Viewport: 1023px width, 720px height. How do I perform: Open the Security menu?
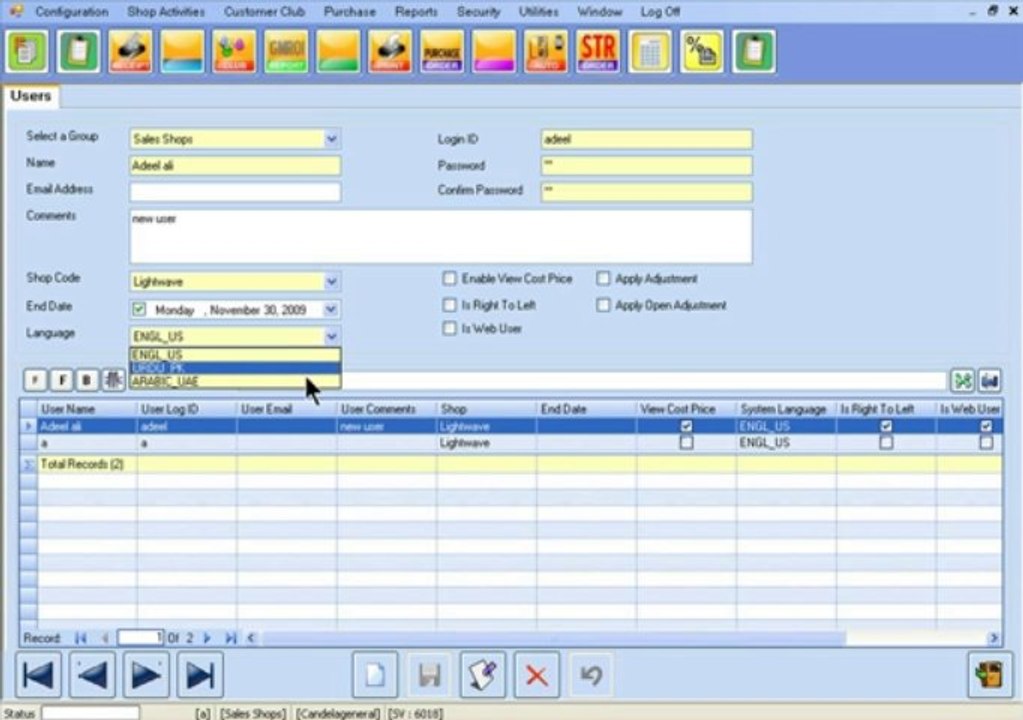click(x=478, y=12)
